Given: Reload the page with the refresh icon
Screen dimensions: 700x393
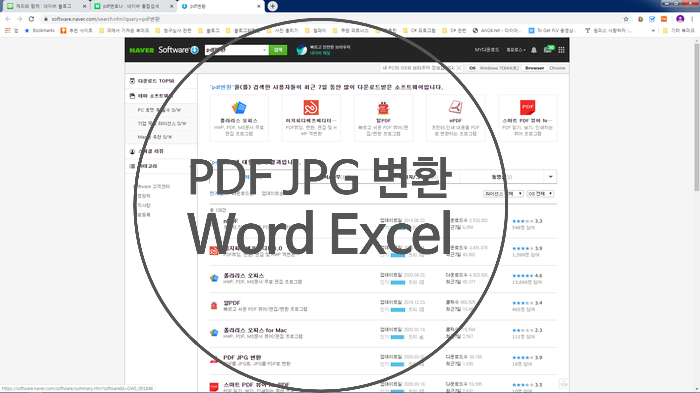Looking at the screenshot, I should coord(31,19).
